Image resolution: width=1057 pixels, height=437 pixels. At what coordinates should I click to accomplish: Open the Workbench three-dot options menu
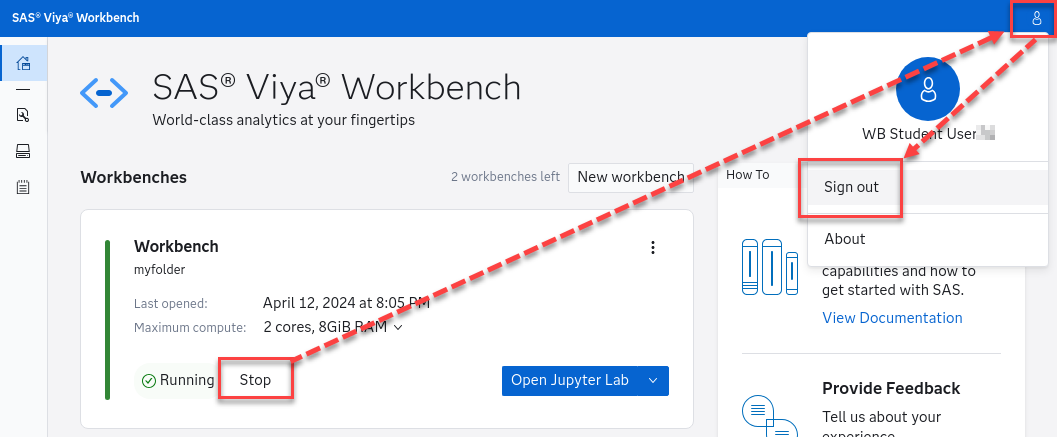[x=653, y=248]
